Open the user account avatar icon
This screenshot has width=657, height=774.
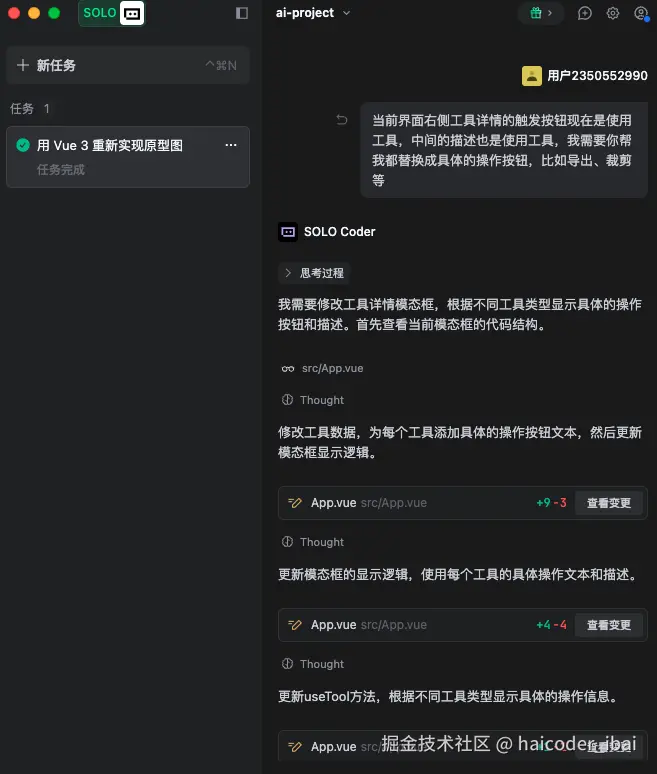click(x=641, y=13)
